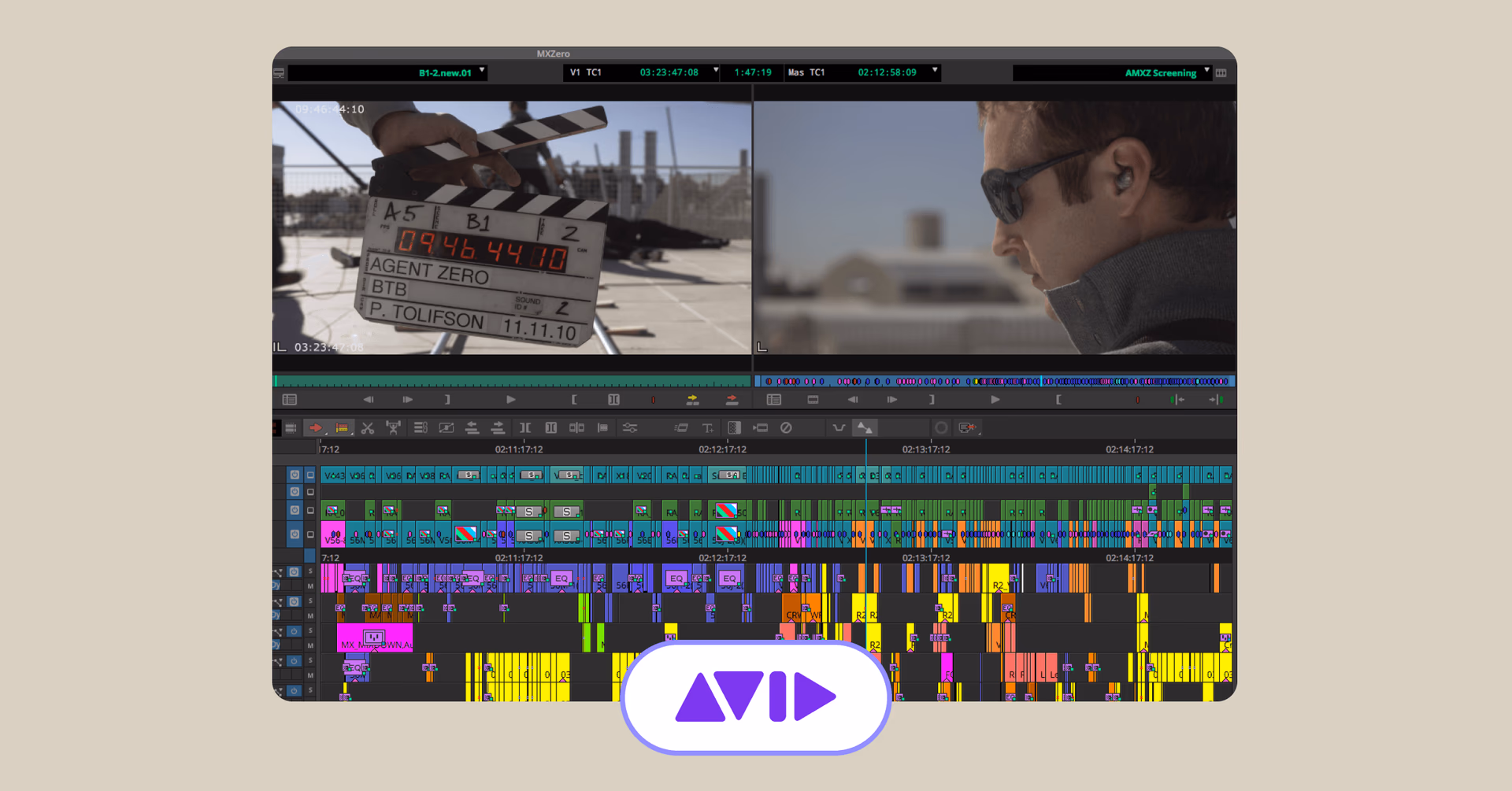Image resolution: width=1512 pixels, height=791 pixels.
Task: Click the yellow Splice-In arrow button
Action: pos(692,400)
